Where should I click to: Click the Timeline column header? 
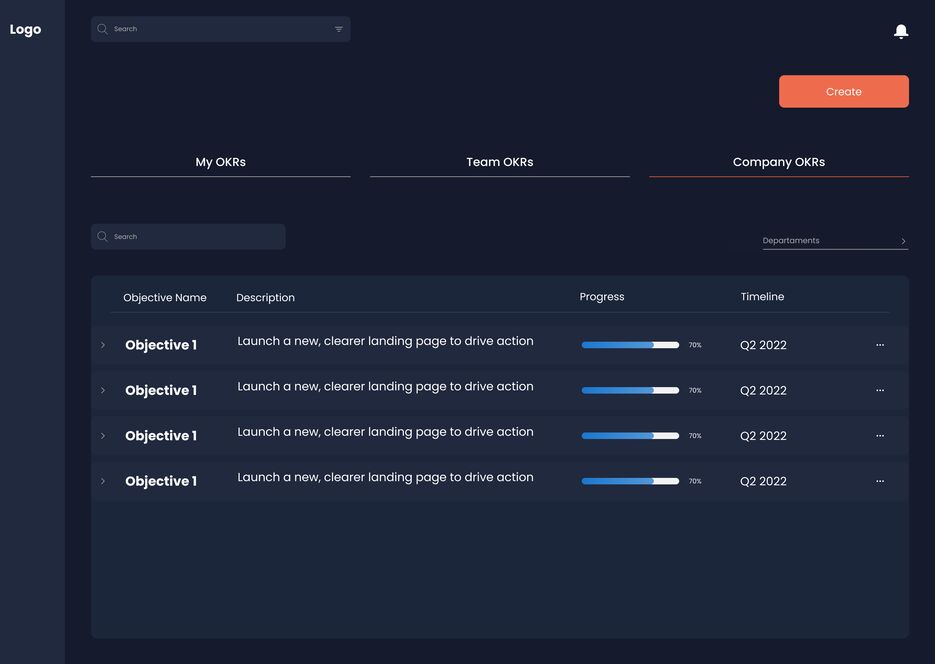coord(762,296)
